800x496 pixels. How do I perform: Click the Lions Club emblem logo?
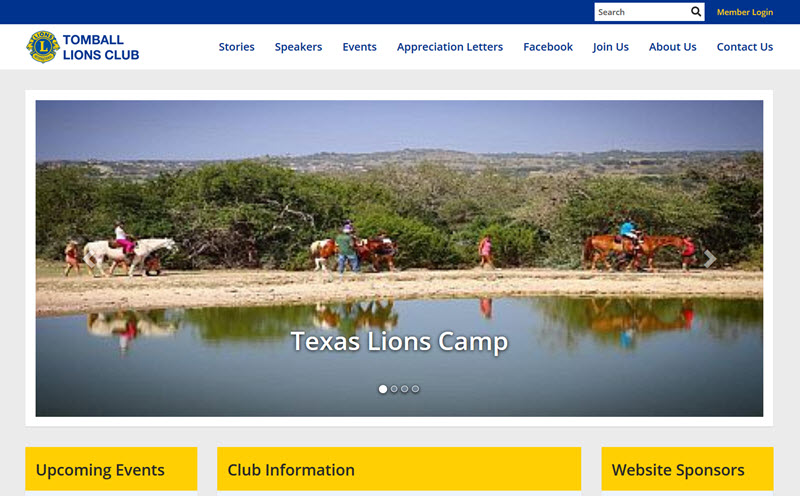click(x=43, y=47)
